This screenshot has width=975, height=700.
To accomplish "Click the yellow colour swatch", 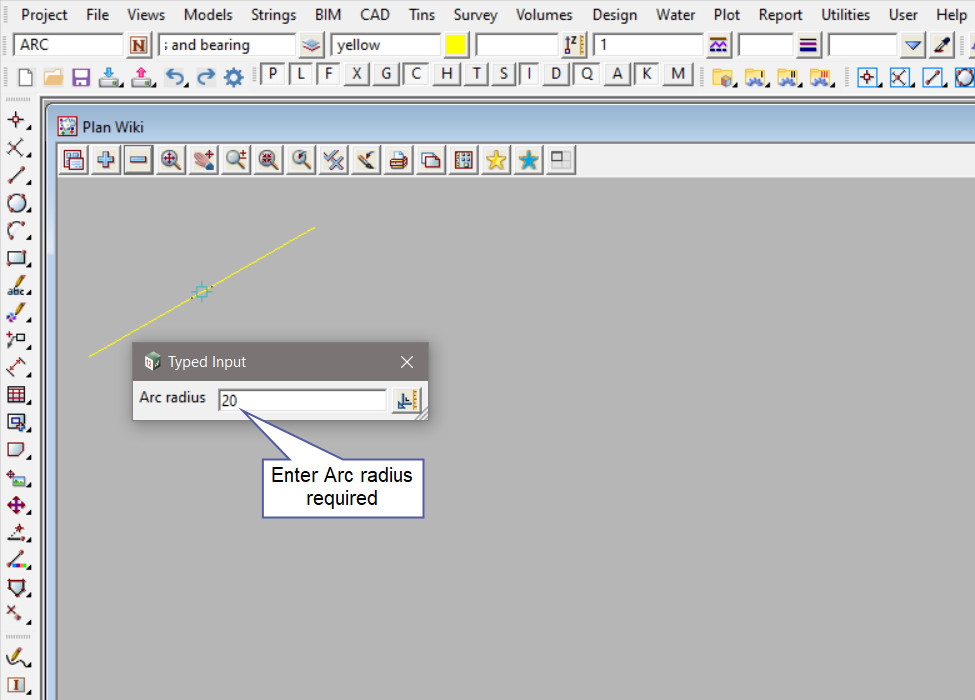I will point(456,45).
